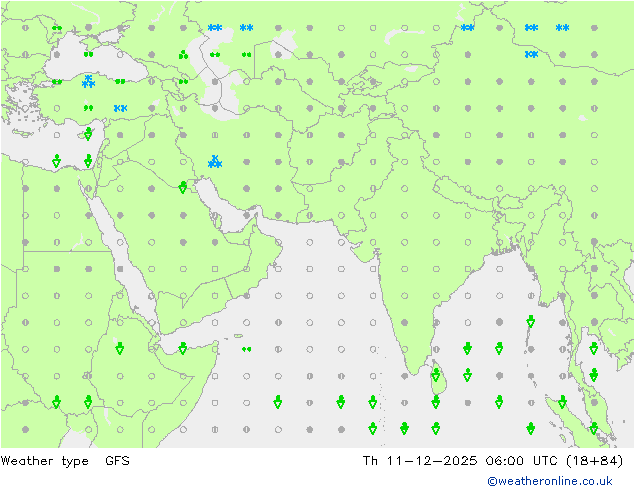Select the shower symbol at Persian Gulf head
Screen dimensions: 634x490
point(183,187)
